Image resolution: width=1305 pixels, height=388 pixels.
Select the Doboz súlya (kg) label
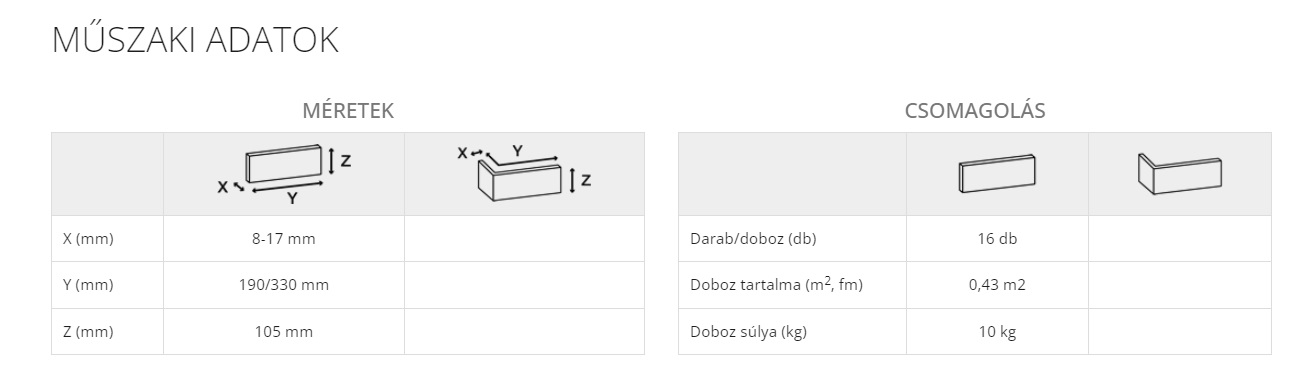point(748,331)
